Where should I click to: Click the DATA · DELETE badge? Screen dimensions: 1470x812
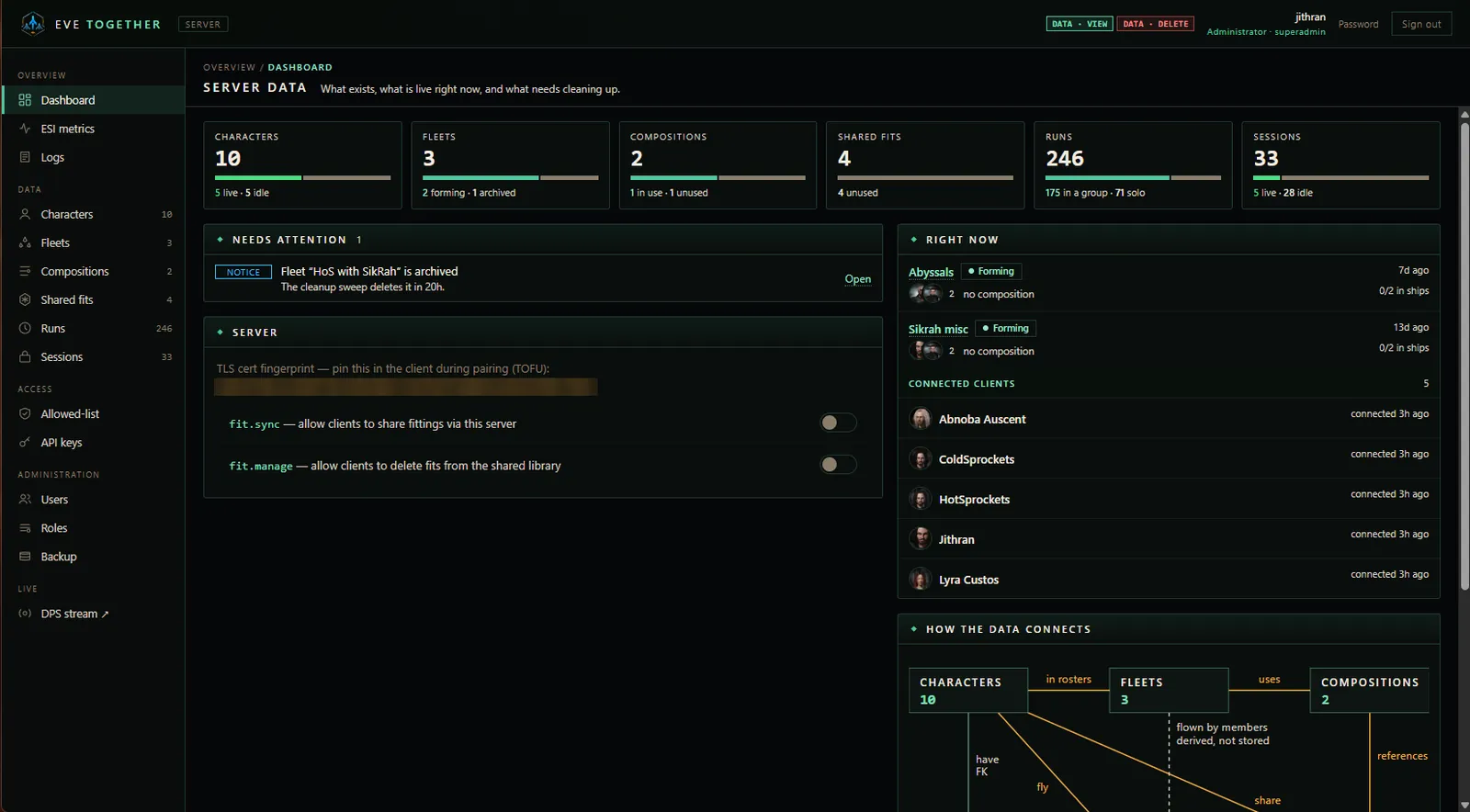coord(1156,24)
